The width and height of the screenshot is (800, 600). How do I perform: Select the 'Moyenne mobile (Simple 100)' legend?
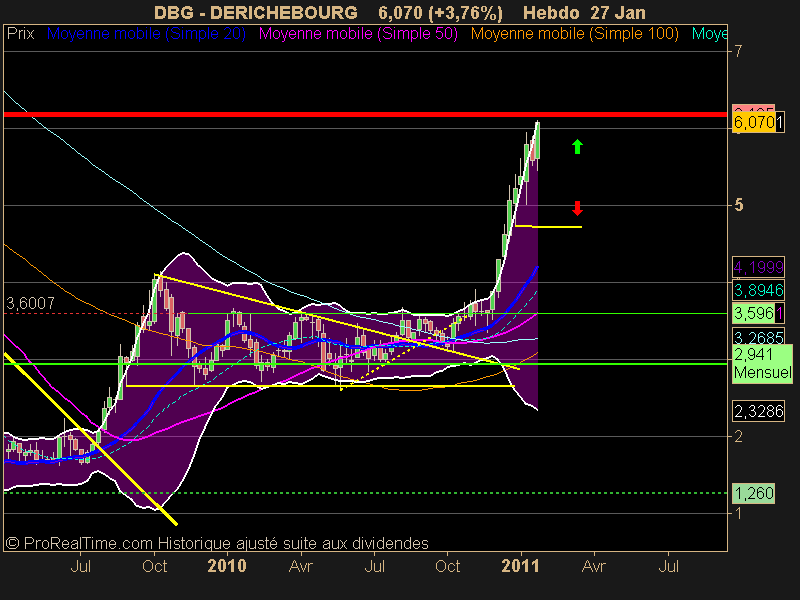coord(574,34)
